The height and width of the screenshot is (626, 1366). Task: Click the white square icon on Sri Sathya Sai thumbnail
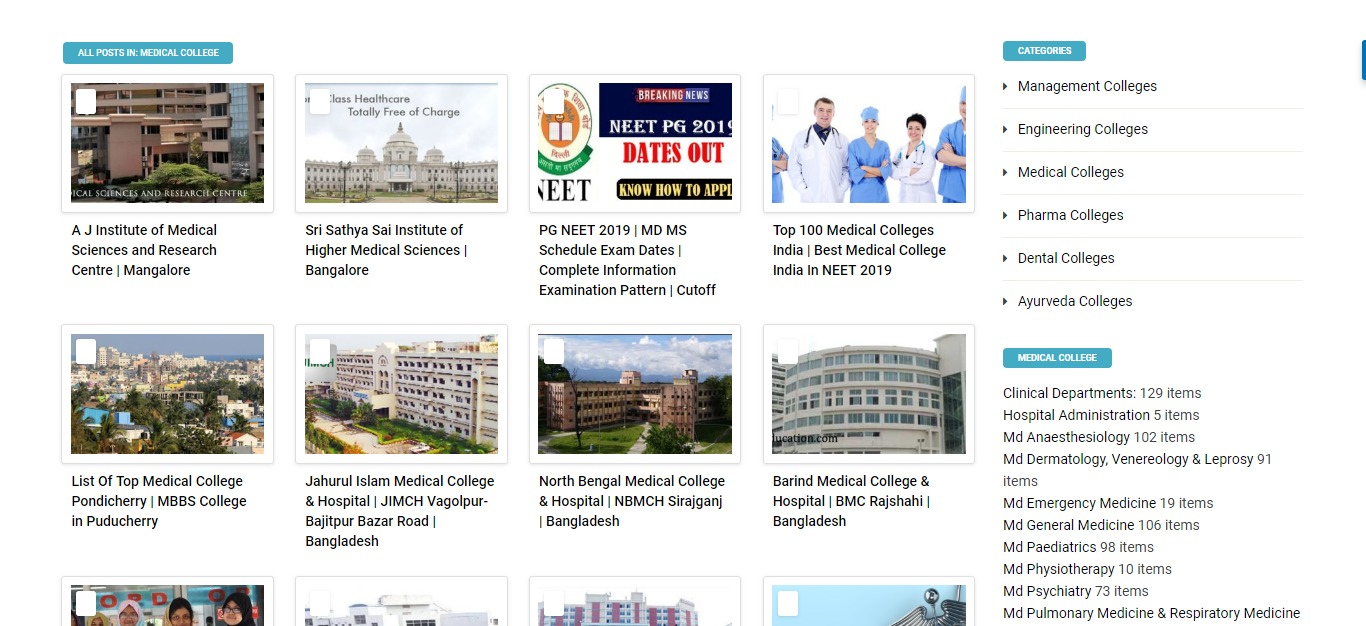tap(320, 101)
